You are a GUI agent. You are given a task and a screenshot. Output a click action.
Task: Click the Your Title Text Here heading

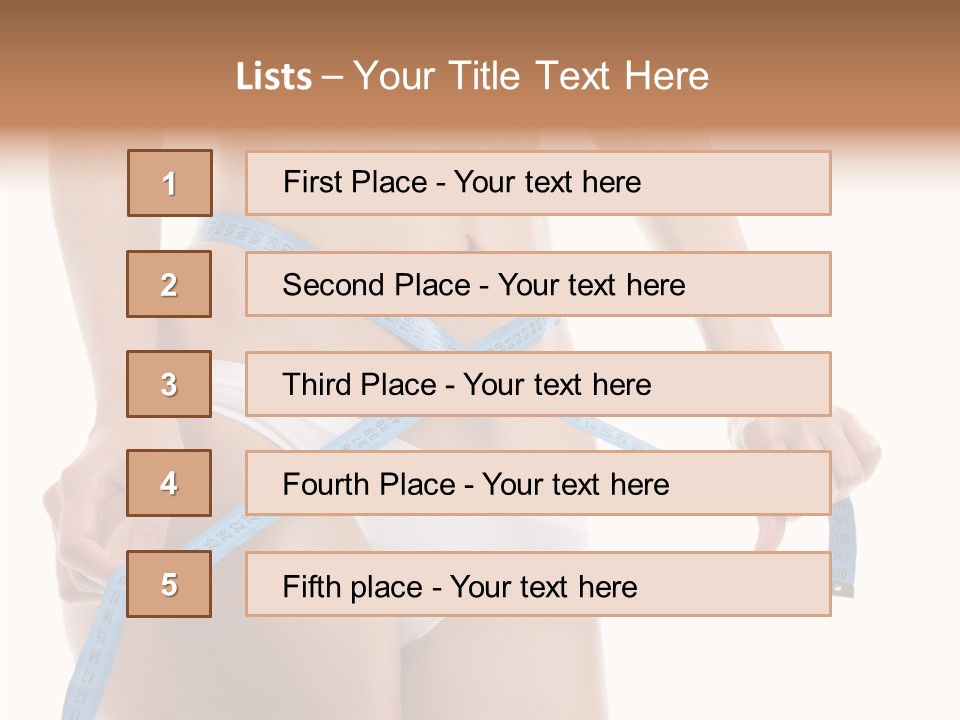(x=531, y=77)
